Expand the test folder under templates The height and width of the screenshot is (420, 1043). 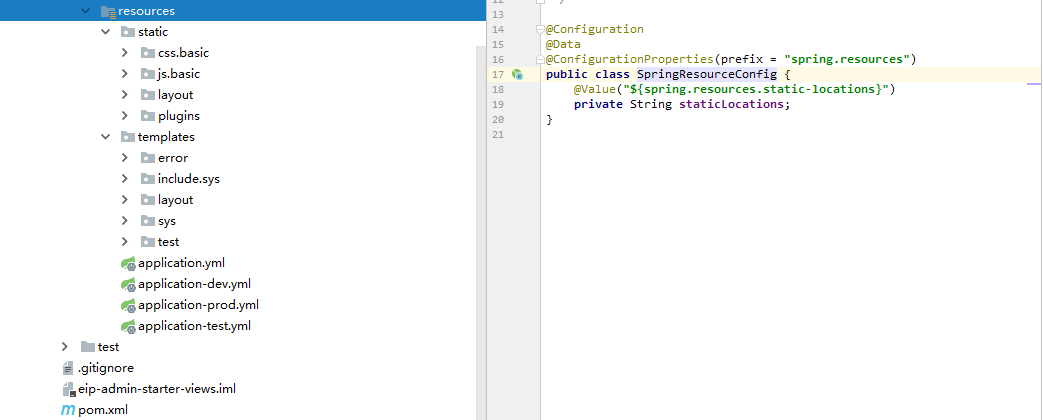pos(125,242)
